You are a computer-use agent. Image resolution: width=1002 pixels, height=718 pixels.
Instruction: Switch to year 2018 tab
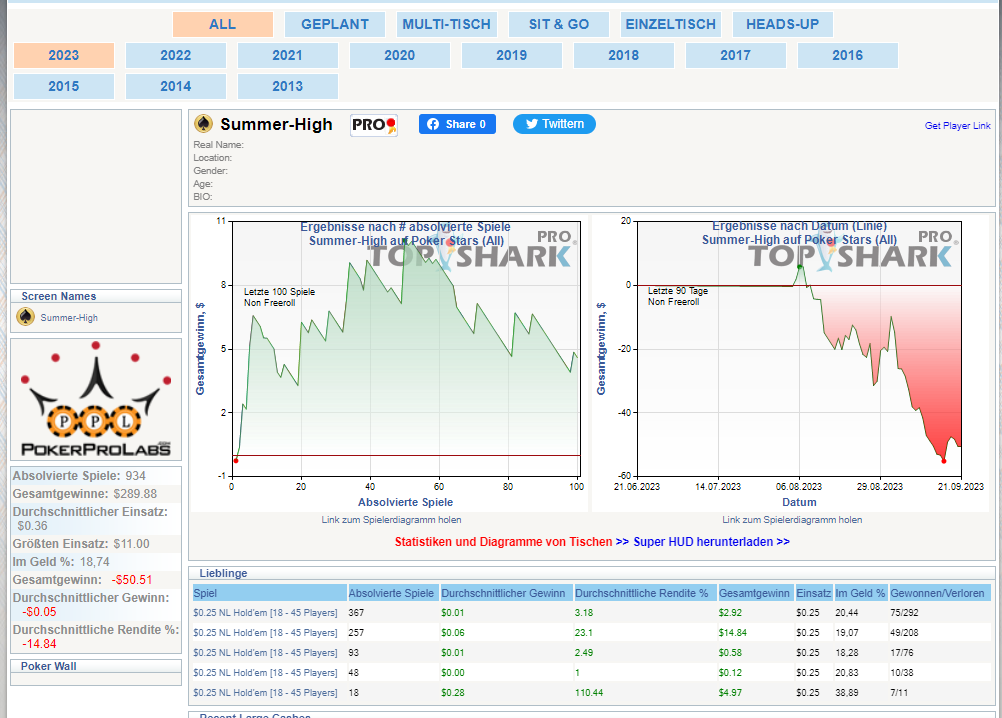tap(624, 56)
